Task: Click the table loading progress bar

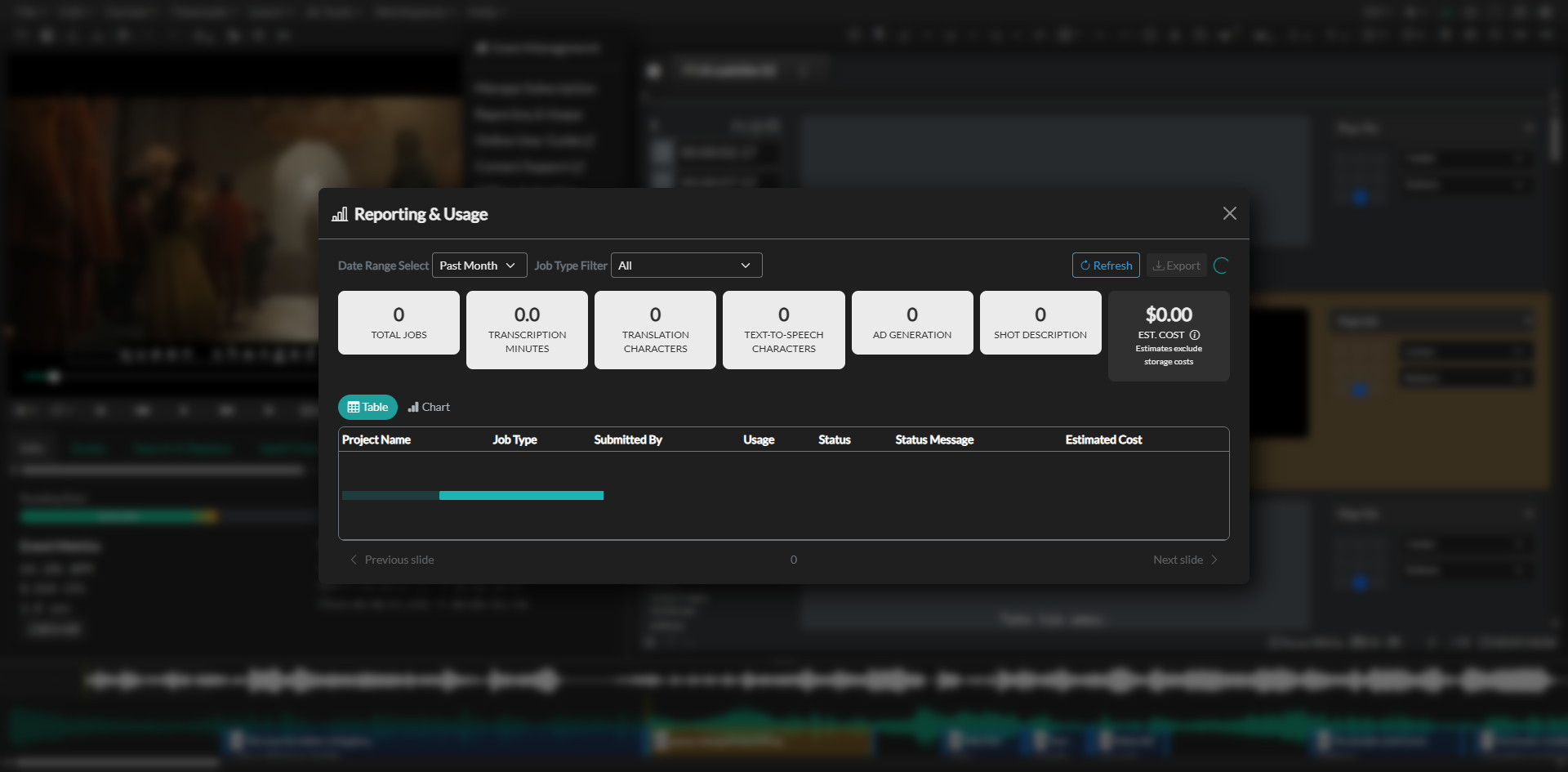Action: click(473, 495)
